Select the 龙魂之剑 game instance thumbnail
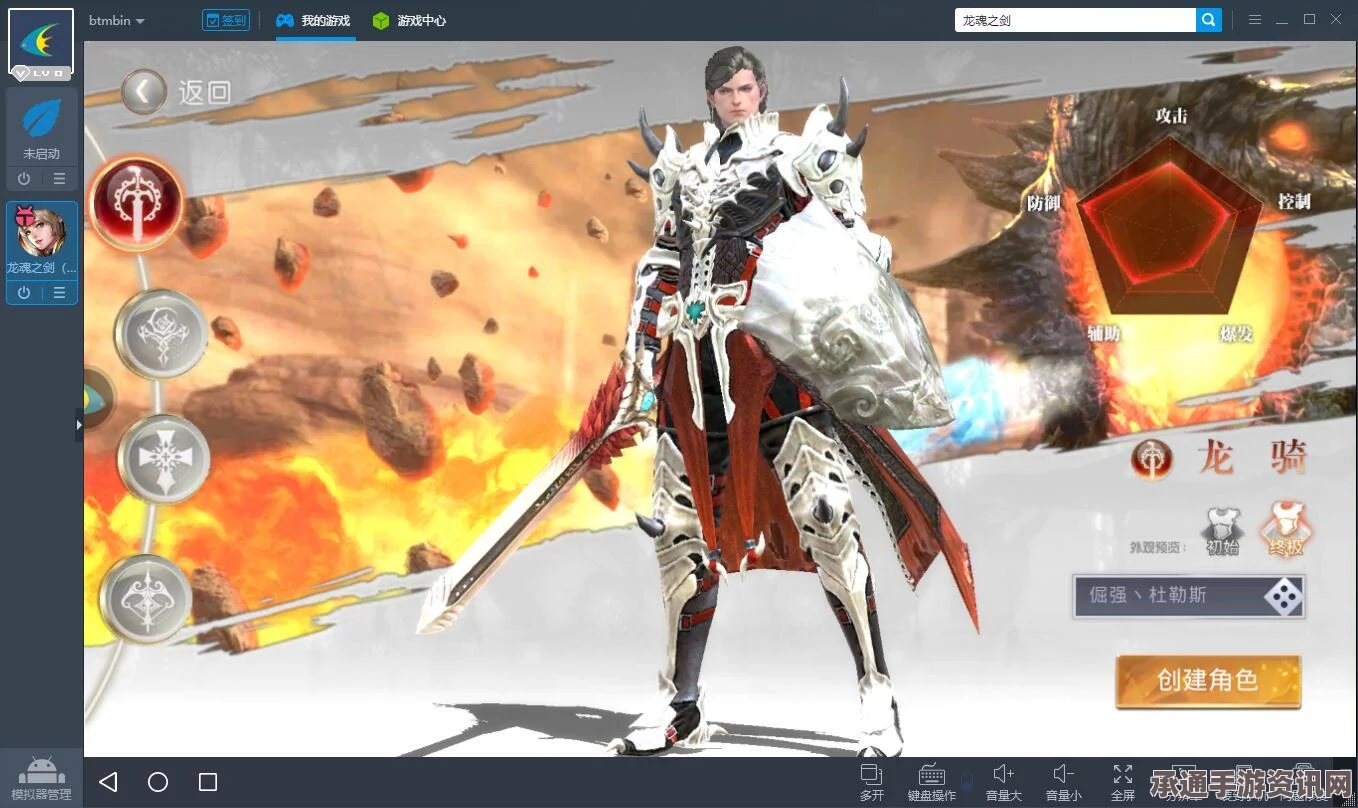The height and width of the screenshot is (808, 1358). click(41, 233)
